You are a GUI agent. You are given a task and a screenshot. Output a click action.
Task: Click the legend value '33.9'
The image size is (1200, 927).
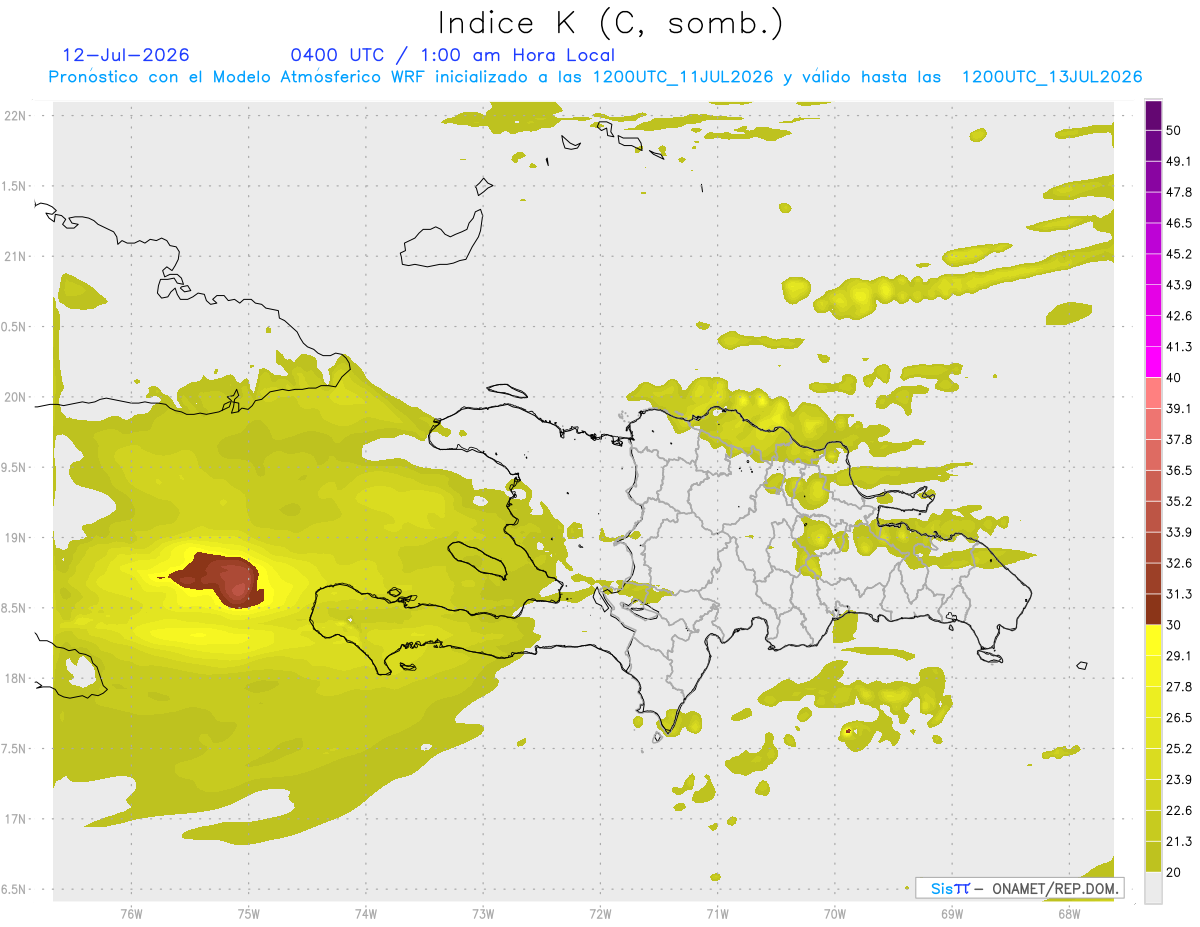(1179, 532)
